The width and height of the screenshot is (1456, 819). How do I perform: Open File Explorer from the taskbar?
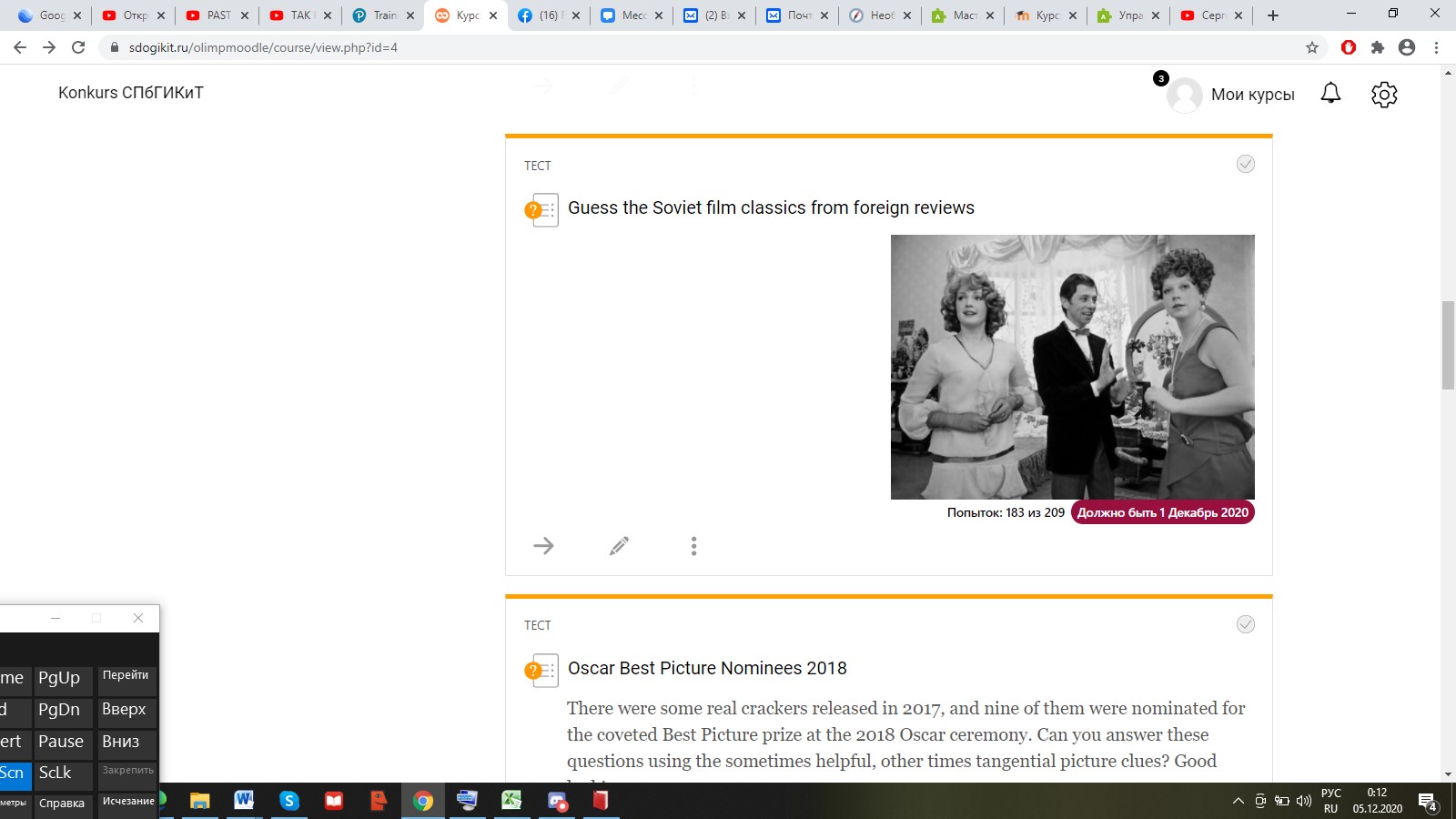[x=199, y=801]
